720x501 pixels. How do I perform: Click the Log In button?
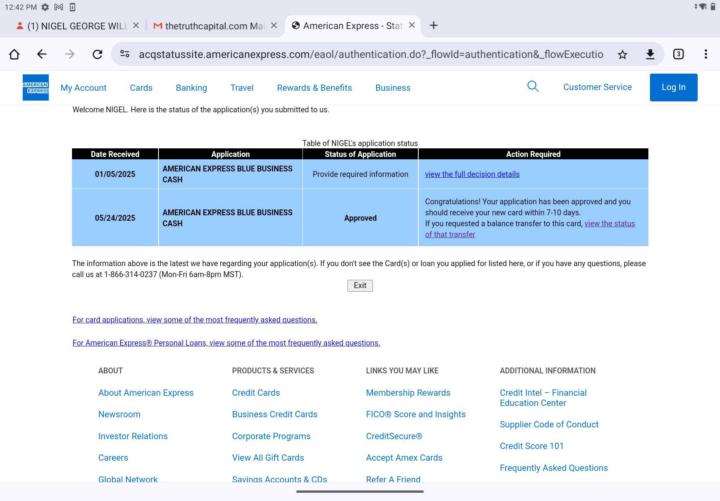tap(673, 87)
